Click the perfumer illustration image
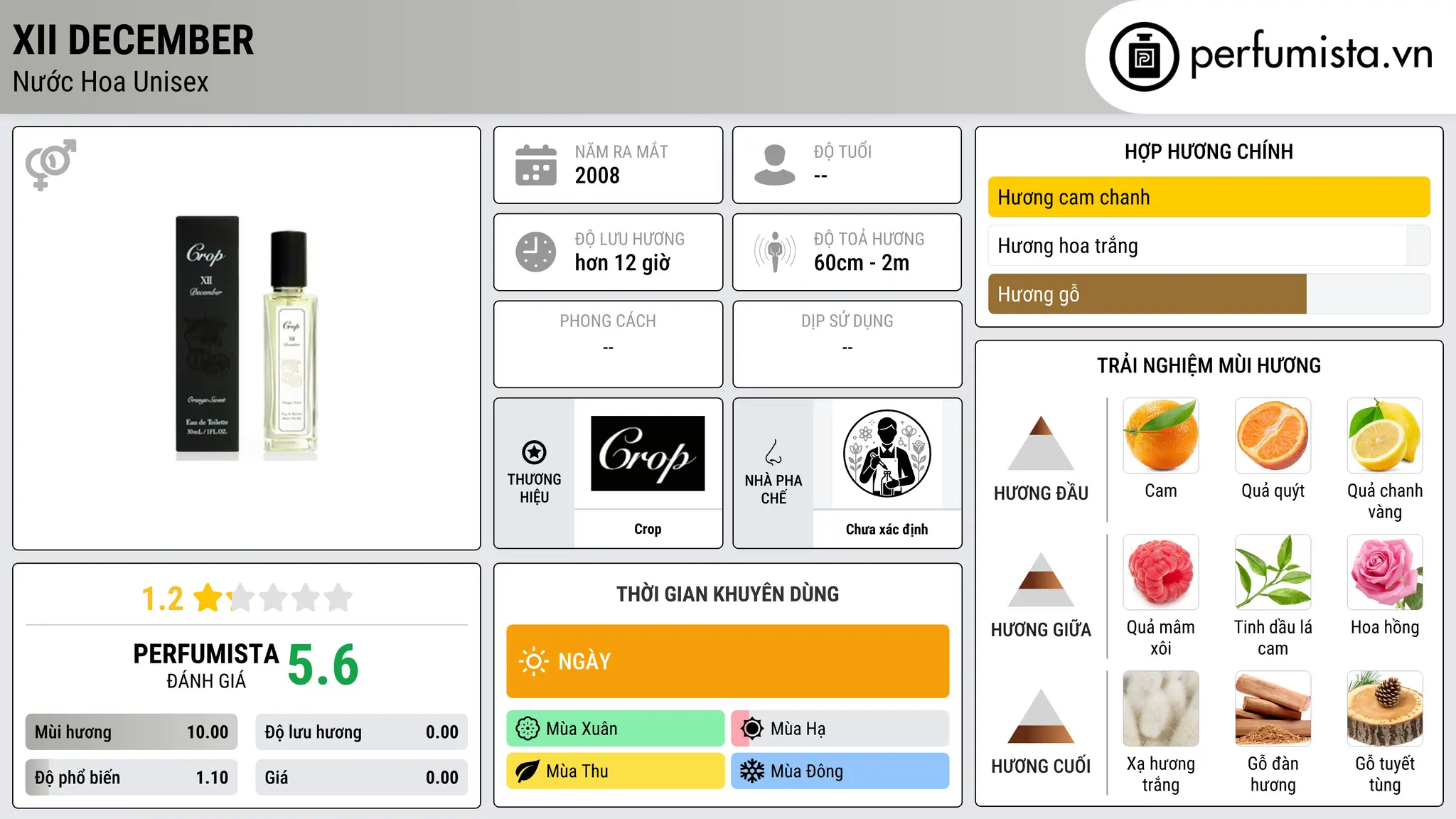 coord(887,454)
